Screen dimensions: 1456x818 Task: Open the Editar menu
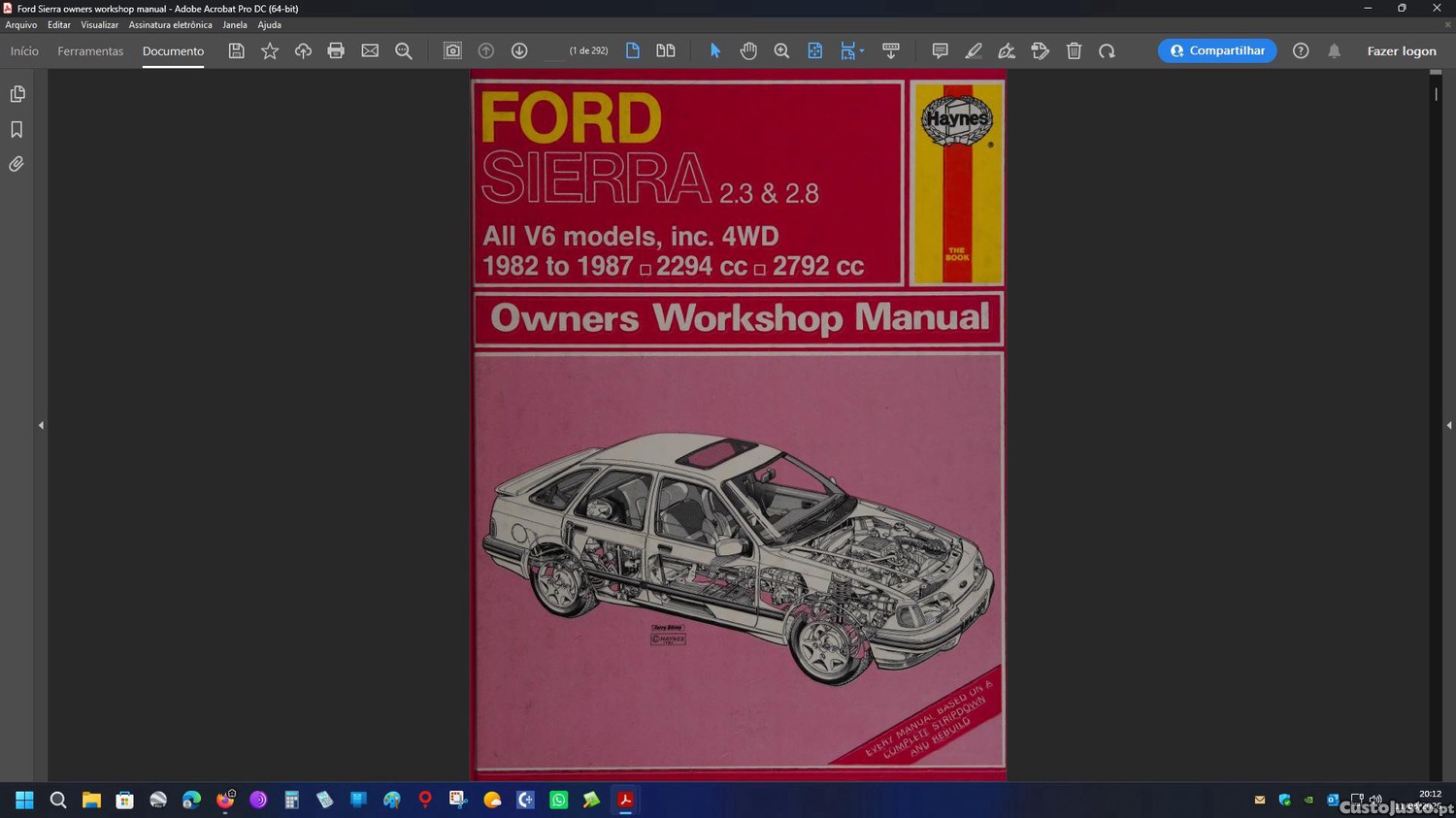coord(59,25)
